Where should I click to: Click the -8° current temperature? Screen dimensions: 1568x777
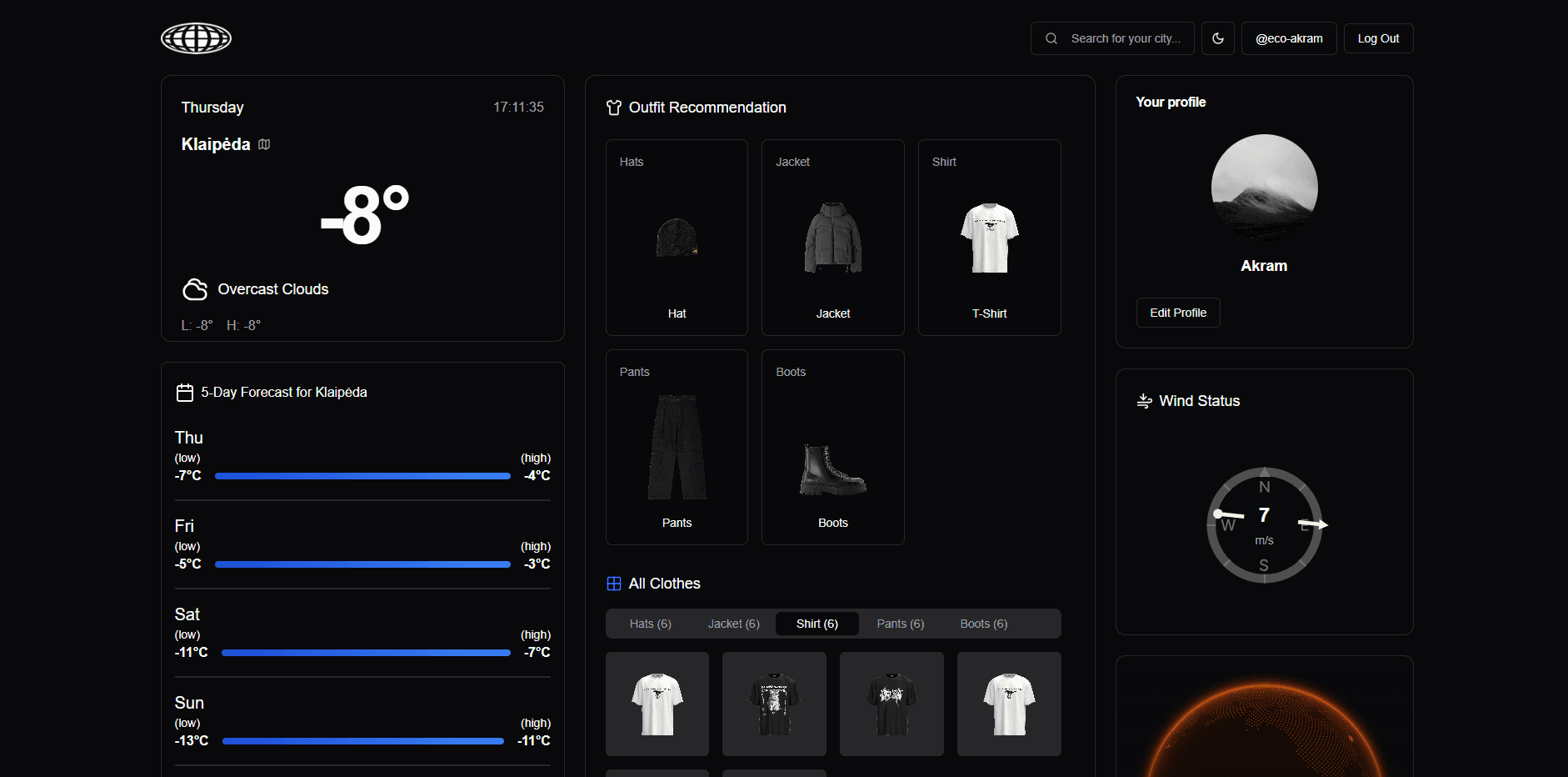pos(365,215)
